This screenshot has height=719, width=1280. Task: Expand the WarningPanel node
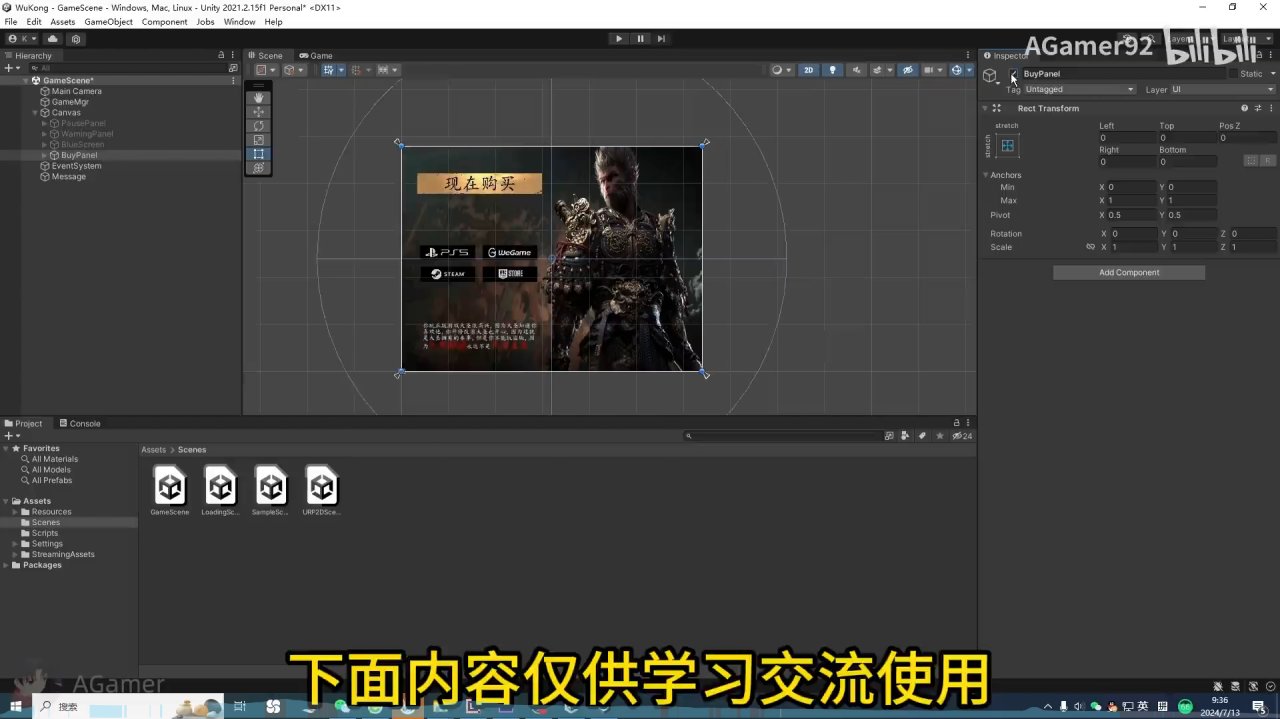tap(44, 134)
